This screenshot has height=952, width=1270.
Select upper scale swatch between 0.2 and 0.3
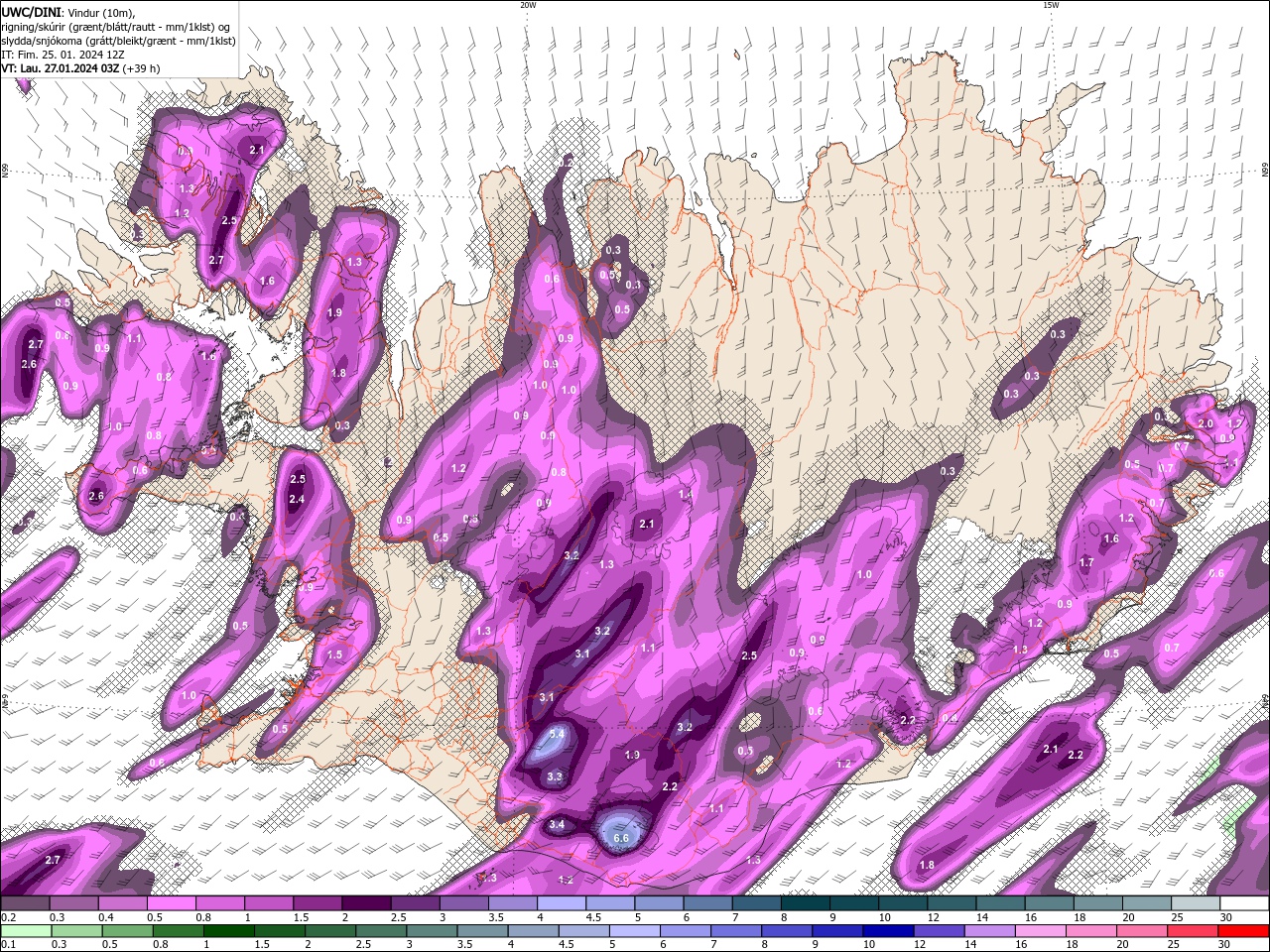tap(25, 903)
